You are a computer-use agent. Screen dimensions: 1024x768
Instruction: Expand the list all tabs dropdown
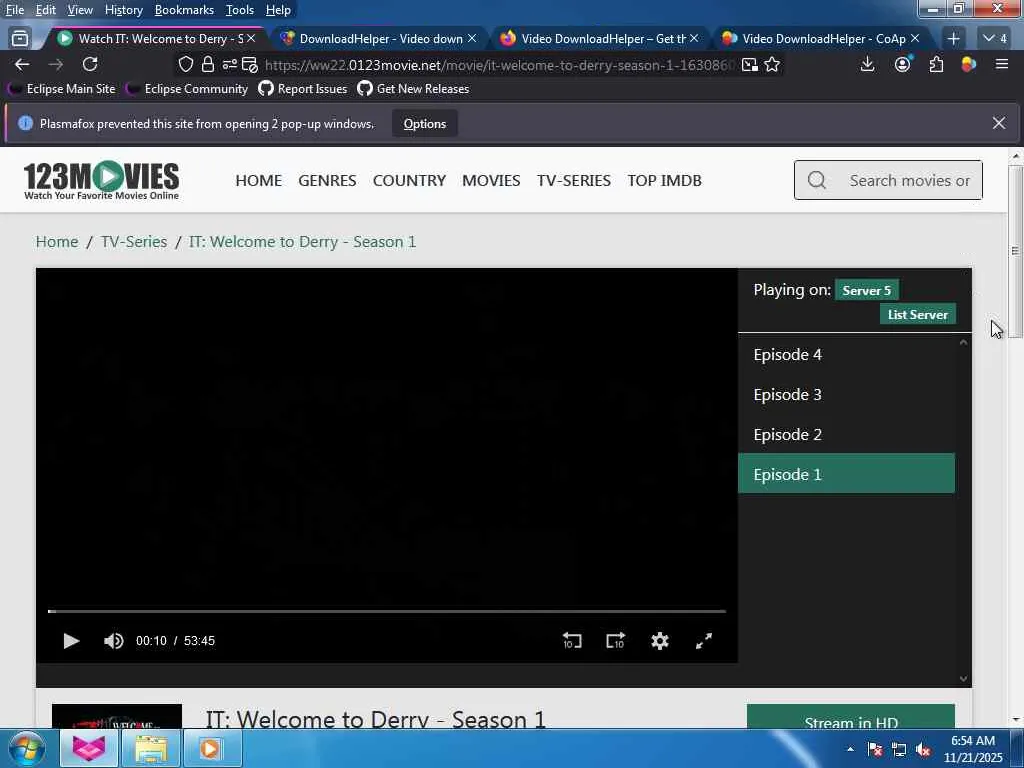[x=995, y=39]
